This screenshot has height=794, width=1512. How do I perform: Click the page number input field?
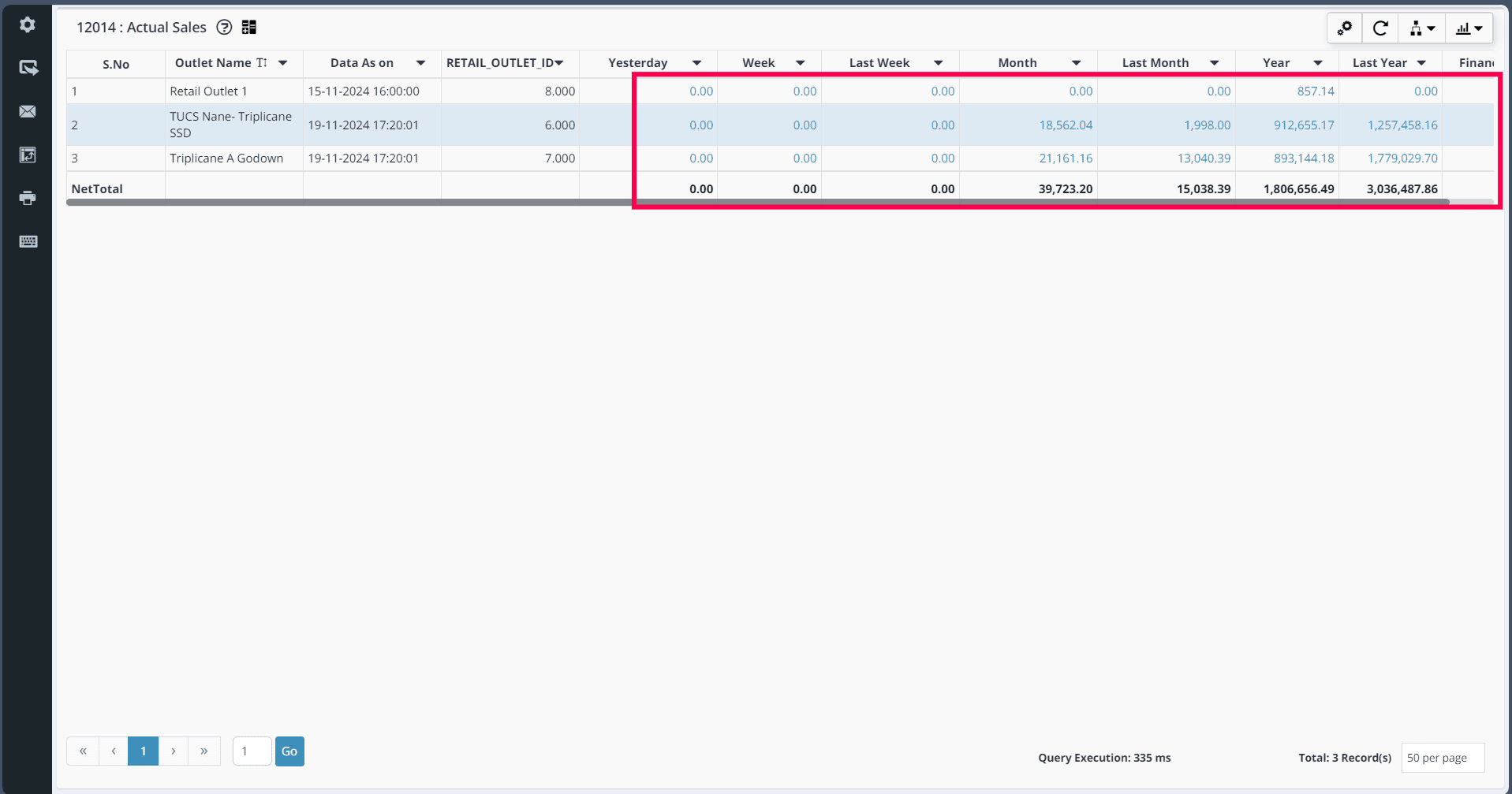click(x=252, y=751)
